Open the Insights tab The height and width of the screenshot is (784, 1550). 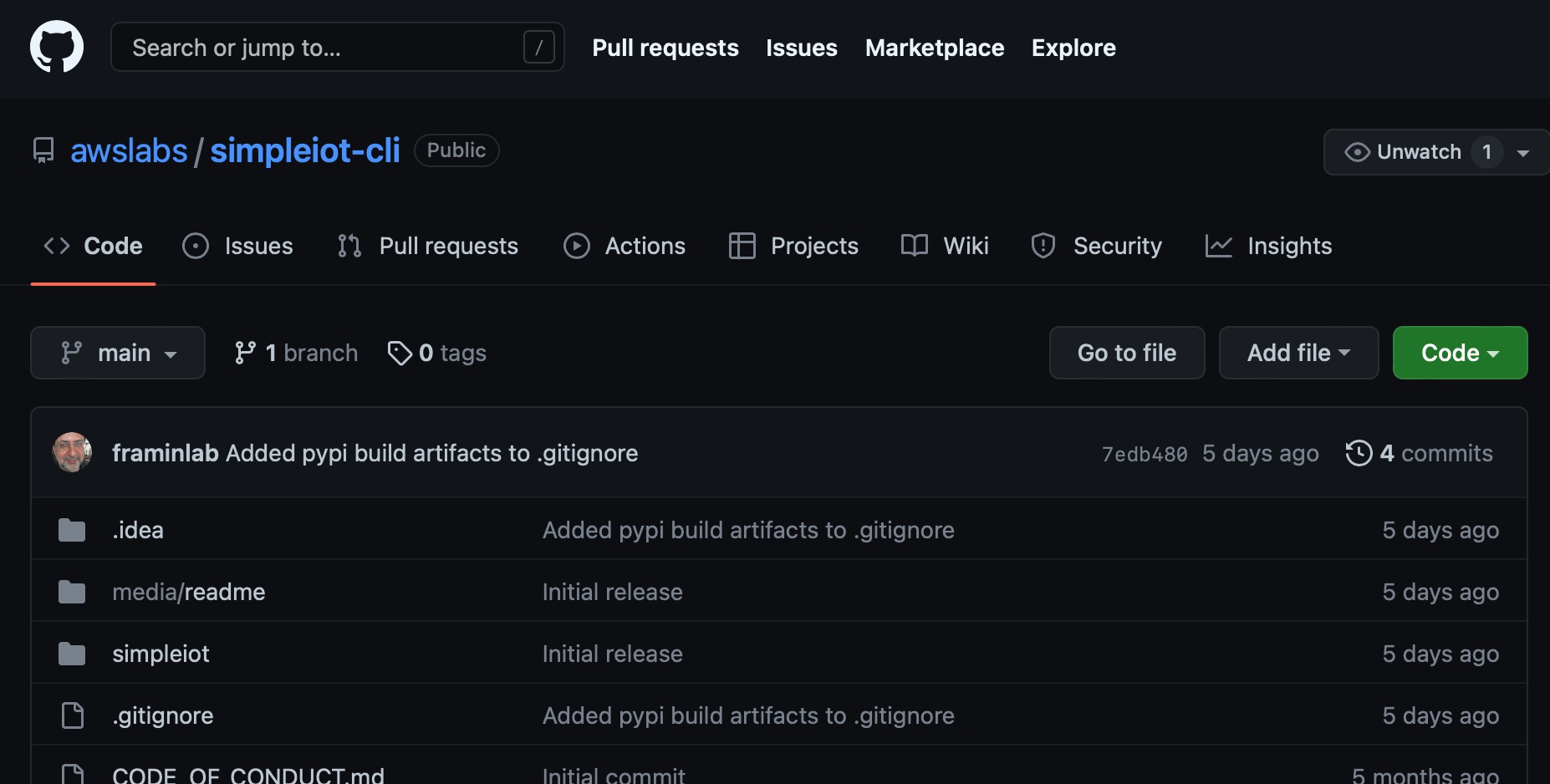(x=1268, y=246)
